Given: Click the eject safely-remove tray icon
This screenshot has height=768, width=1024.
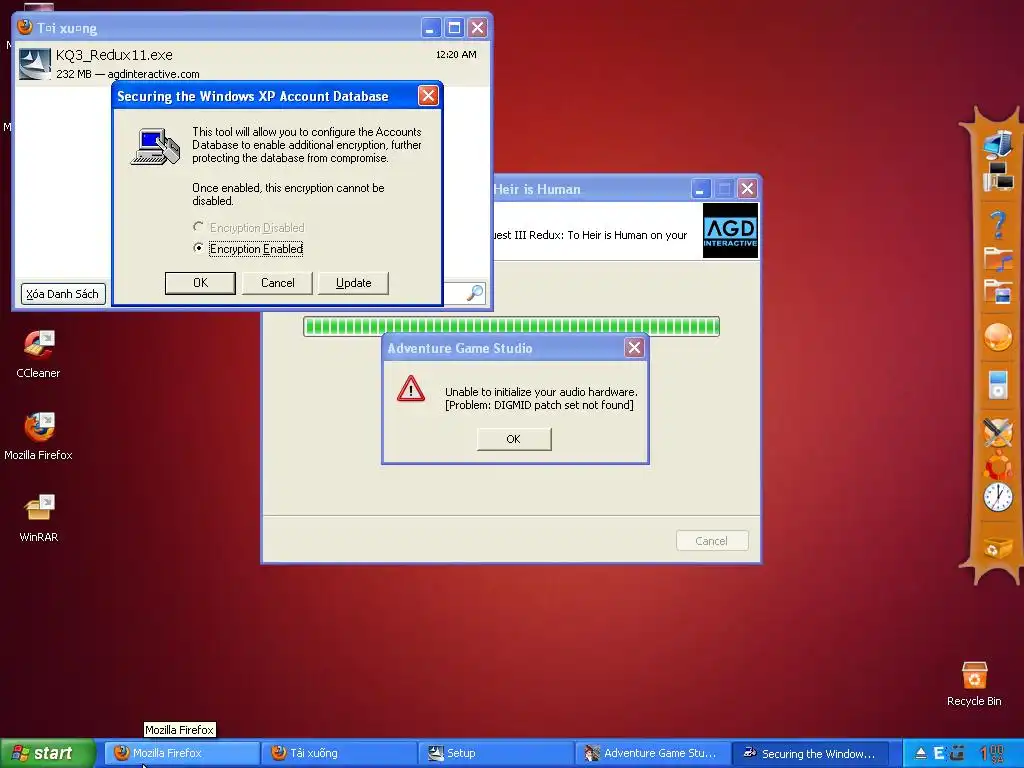Looking at the screenshot, I should (920, 754).
